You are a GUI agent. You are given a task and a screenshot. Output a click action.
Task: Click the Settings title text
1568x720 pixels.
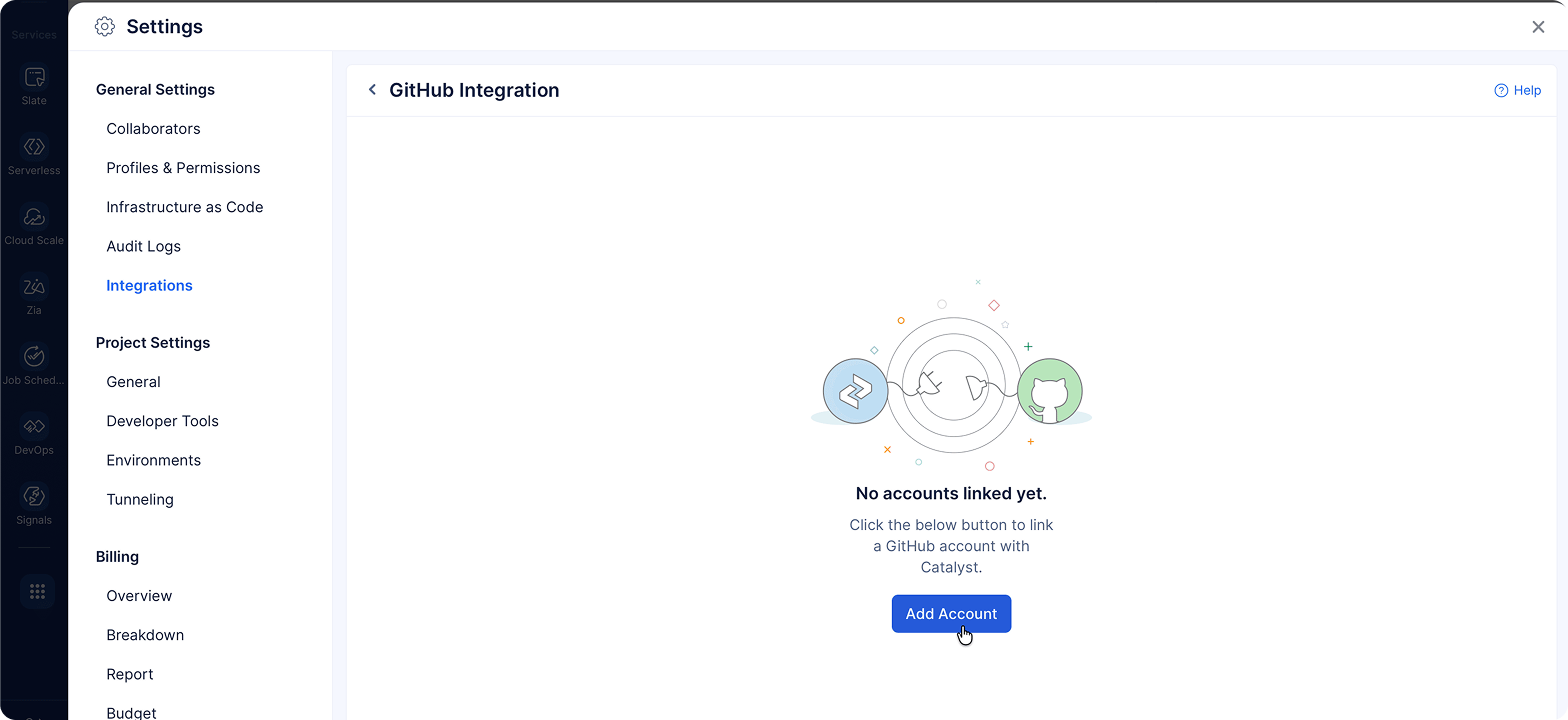(x=164, y=27)
